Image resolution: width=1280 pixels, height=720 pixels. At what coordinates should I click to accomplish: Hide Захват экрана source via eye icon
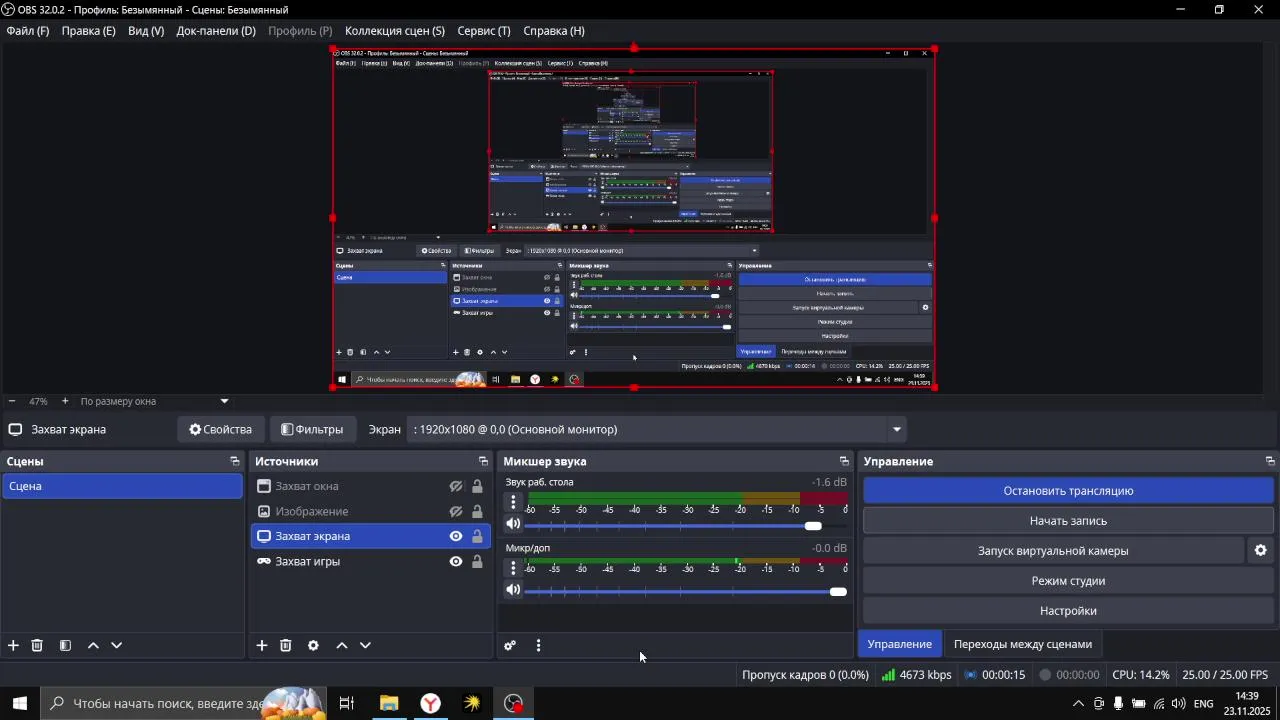456,536
